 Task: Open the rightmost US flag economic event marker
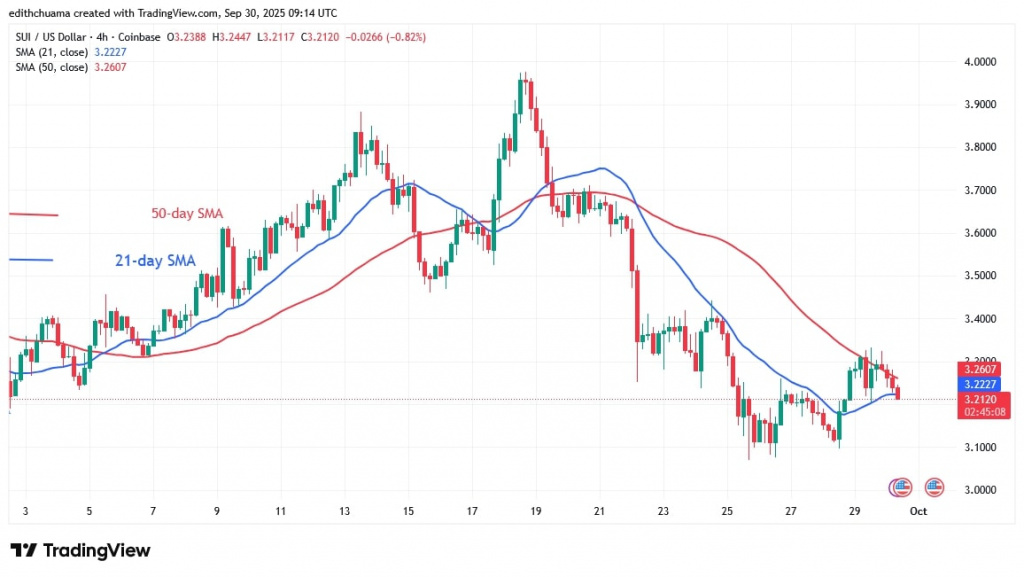click(934, 487)
